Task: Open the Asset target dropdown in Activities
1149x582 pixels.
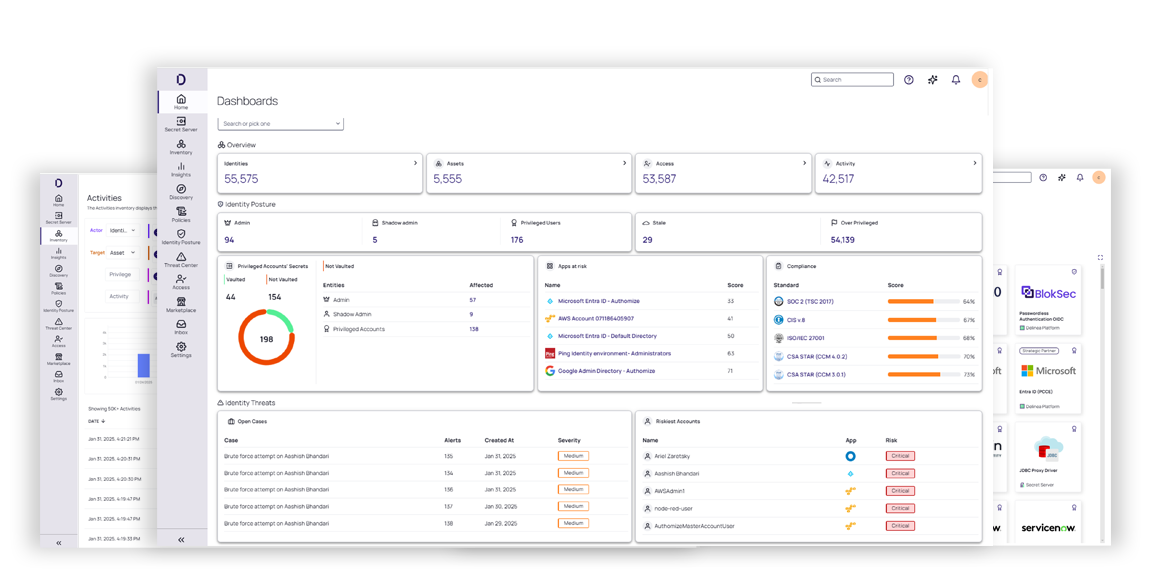Action: pyautogui.click(x=122, y=253)
